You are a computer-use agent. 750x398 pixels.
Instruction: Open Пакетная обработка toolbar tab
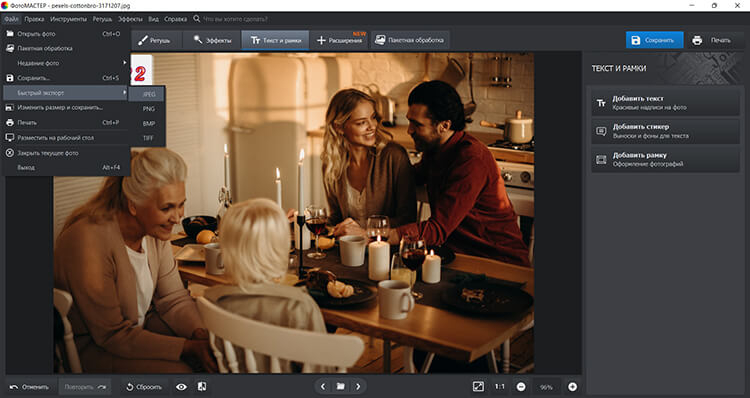point(409,41)
